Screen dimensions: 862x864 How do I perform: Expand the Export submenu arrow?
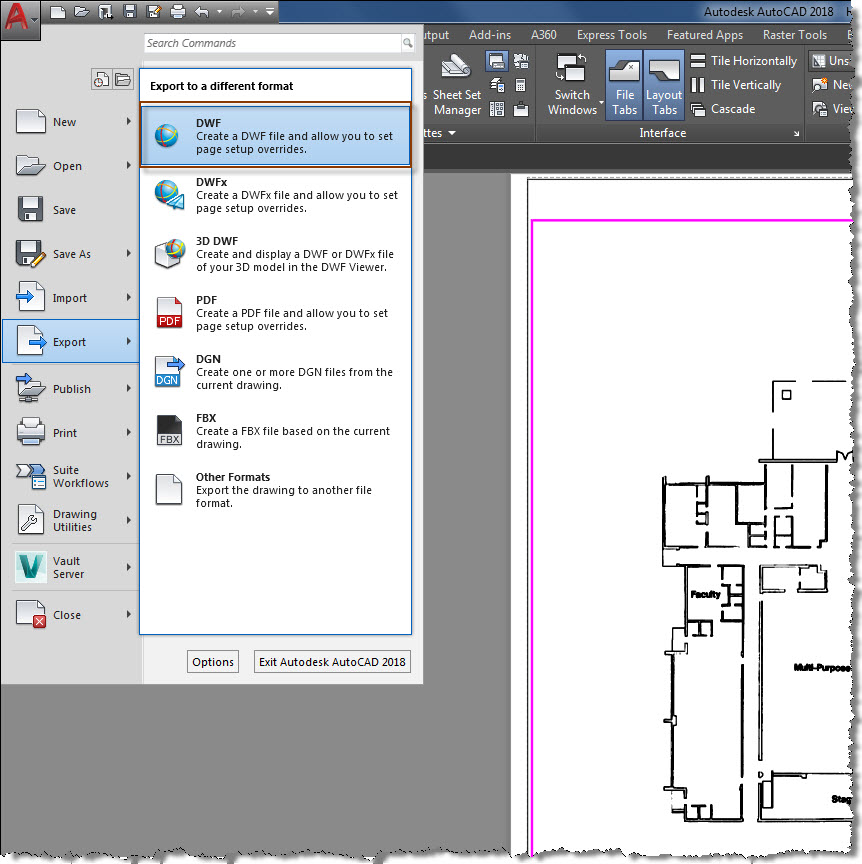click(128, 340)
